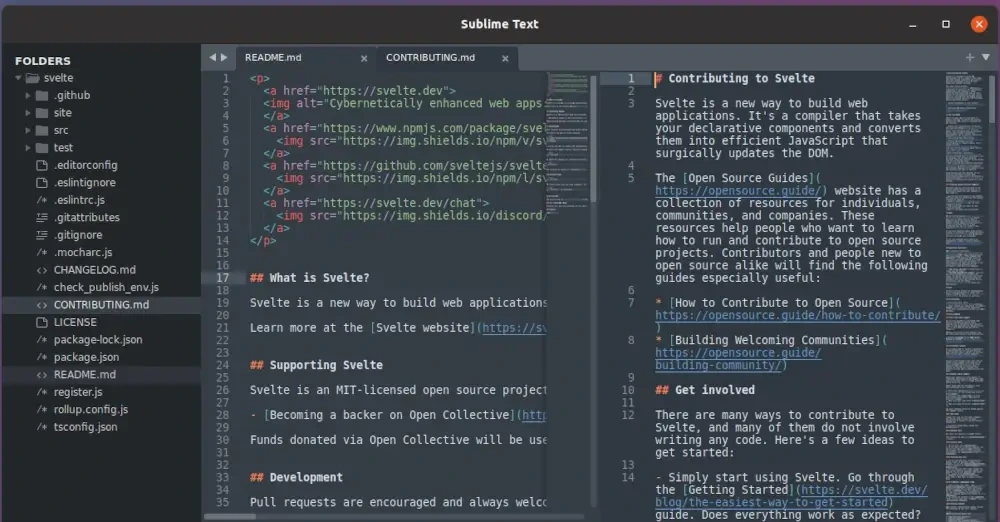Open CHANGELOG.md from the sidebar
The width and height of the screenshot is (1000, 522).
tap(94, 270)
